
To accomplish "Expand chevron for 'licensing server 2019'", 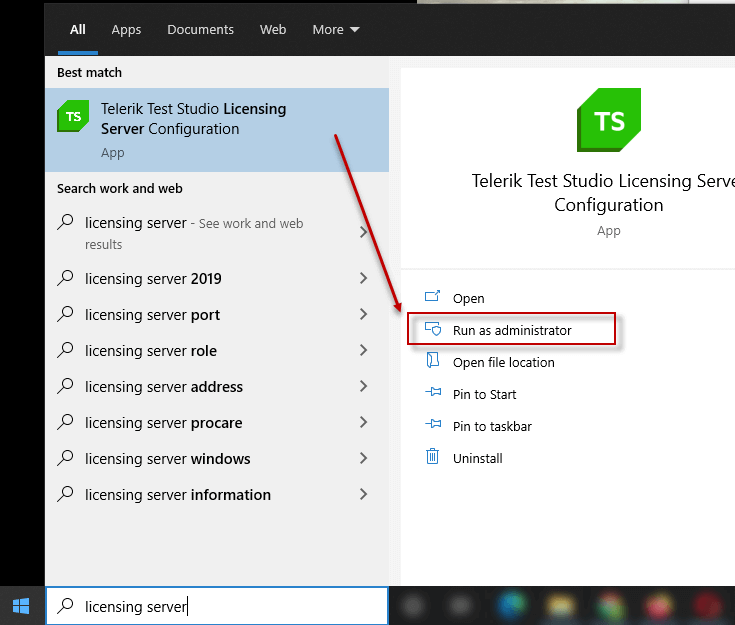I will (363, 278).
